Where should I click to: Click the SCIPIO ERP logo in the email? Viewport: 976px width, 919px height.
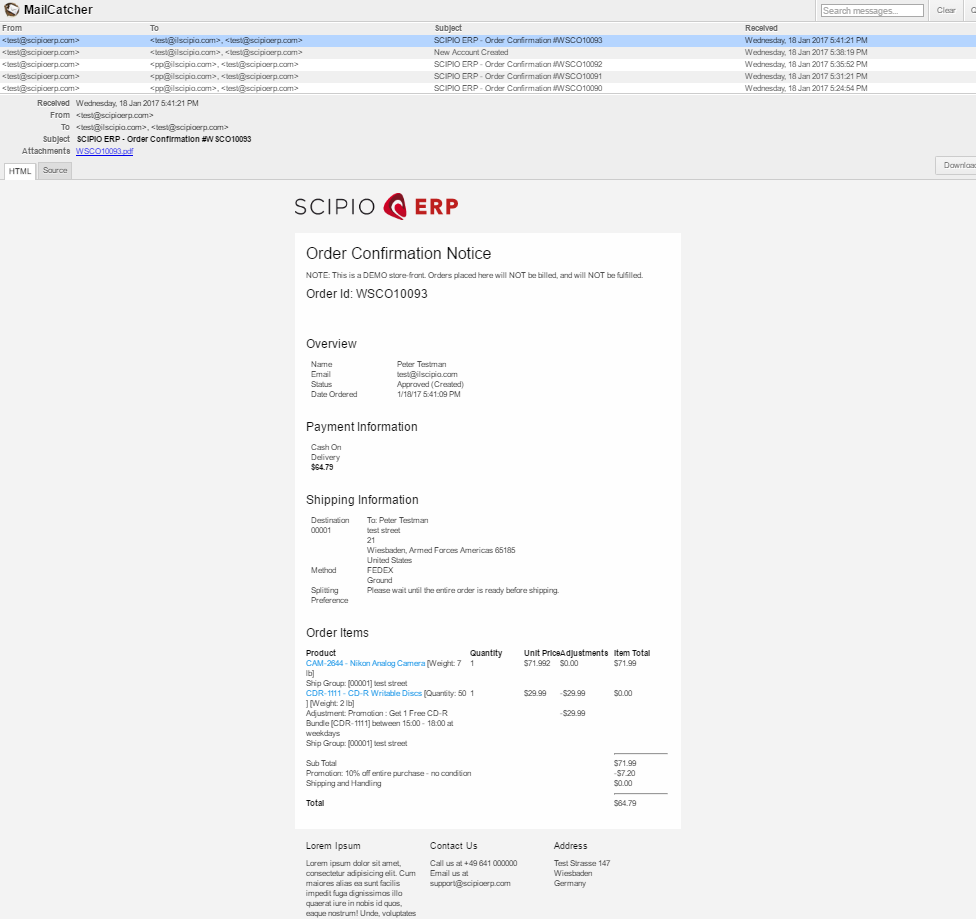coord(376,206)
